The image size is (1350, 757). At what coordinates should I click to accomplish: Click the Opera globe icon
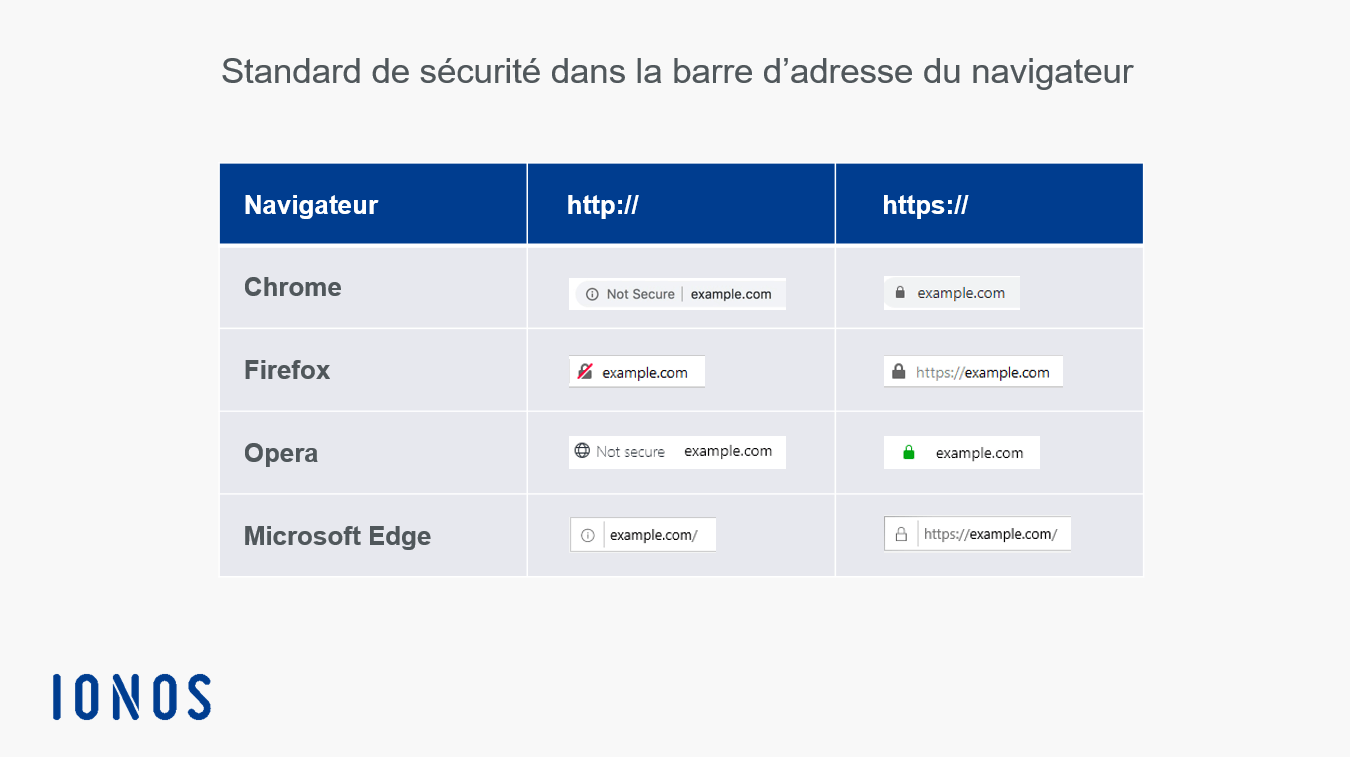point(582,451)
